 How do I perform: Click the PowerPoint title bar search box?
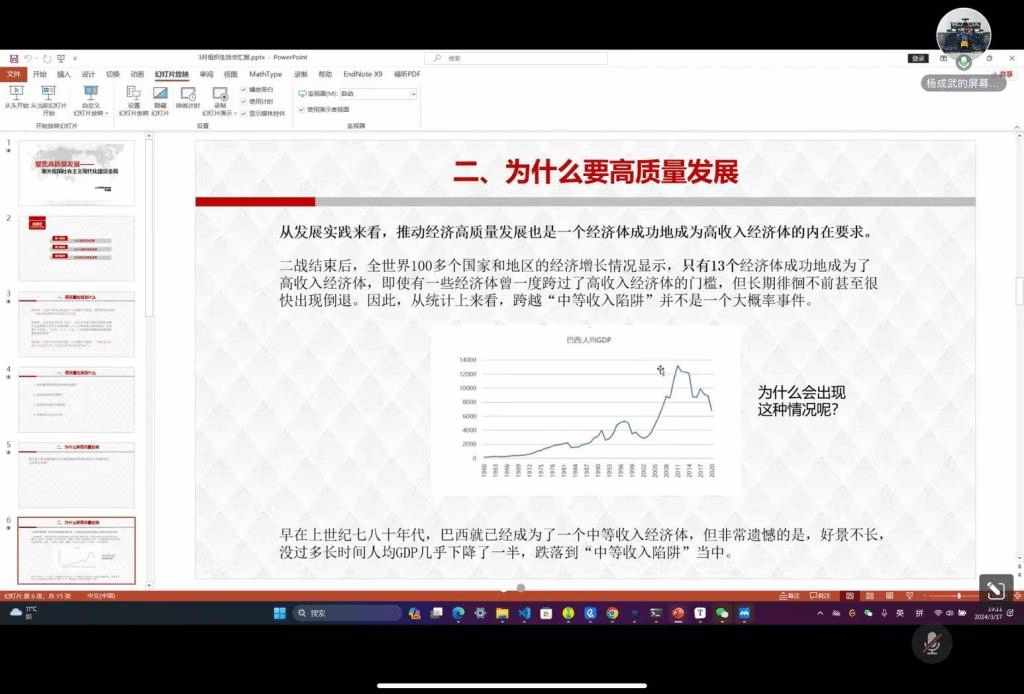516,58
